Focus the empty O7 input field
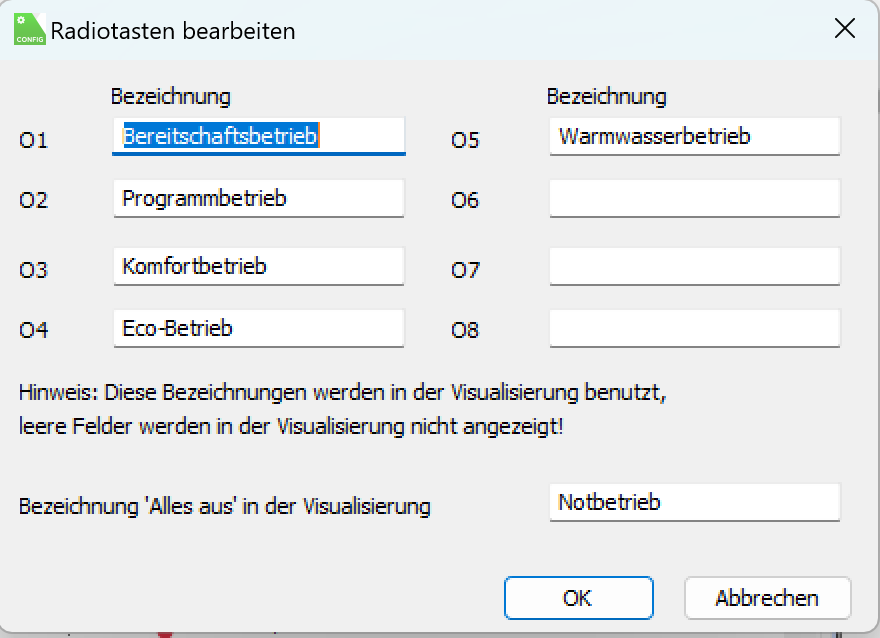880x638 pixels. (695, 266)
